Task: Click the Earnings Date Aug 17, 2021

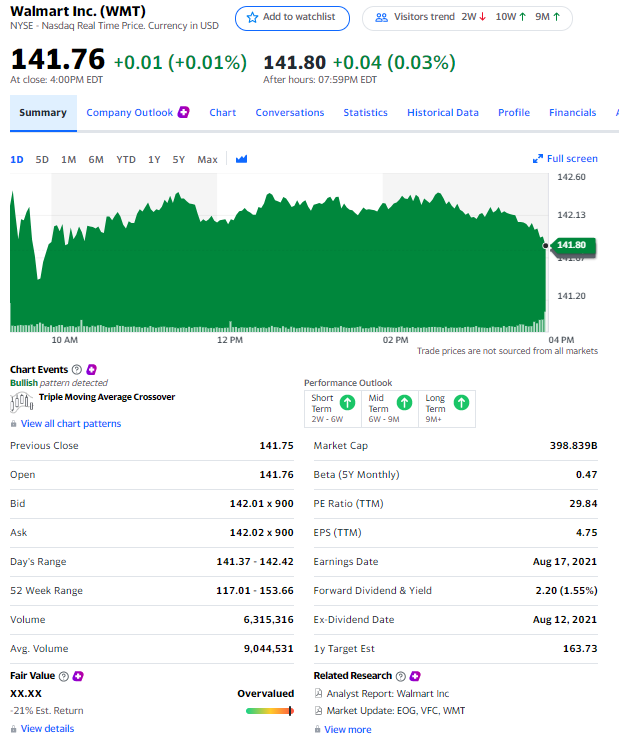Action: click(x=565, y=562)
